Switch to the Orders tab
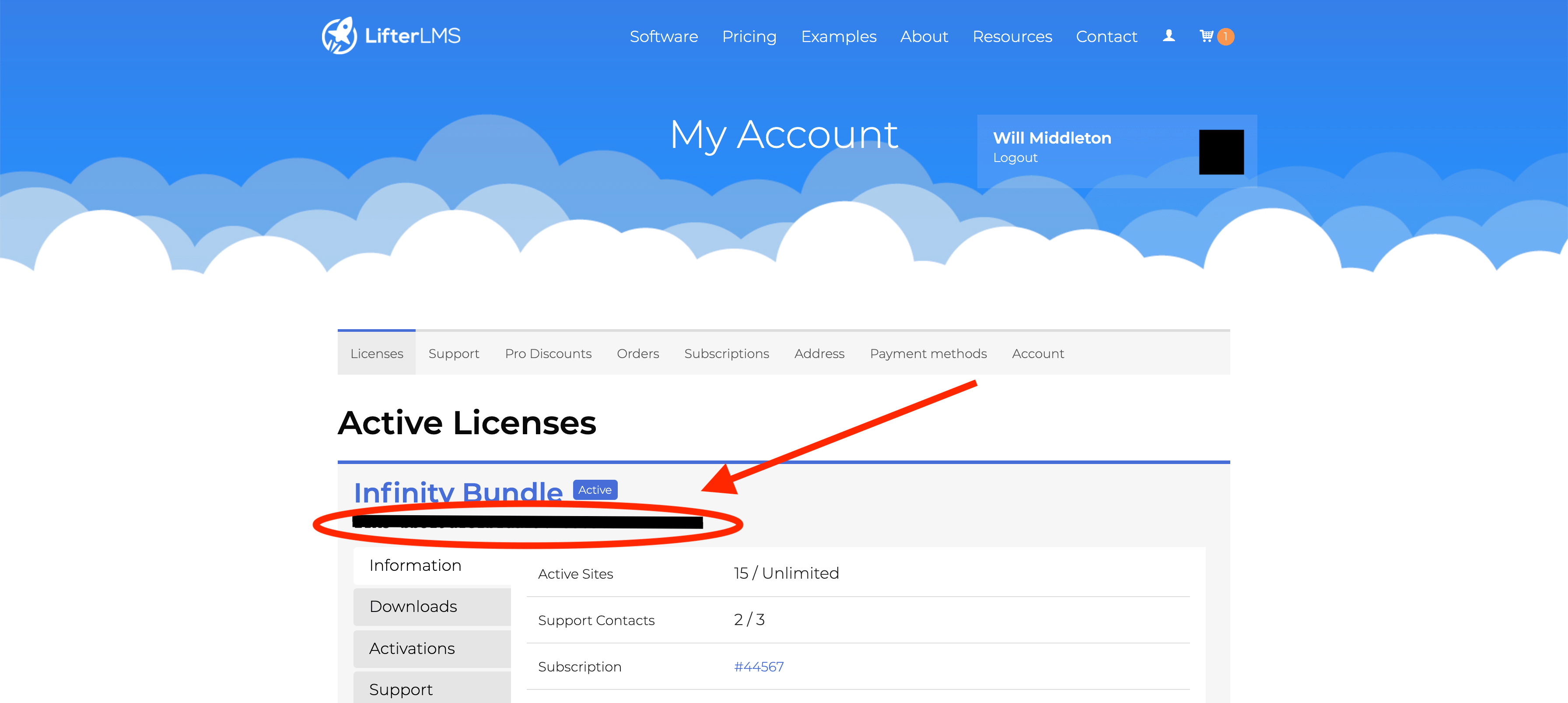This screenshot has height=703, width=1568. pyautogui.click(x=637, y=353)
